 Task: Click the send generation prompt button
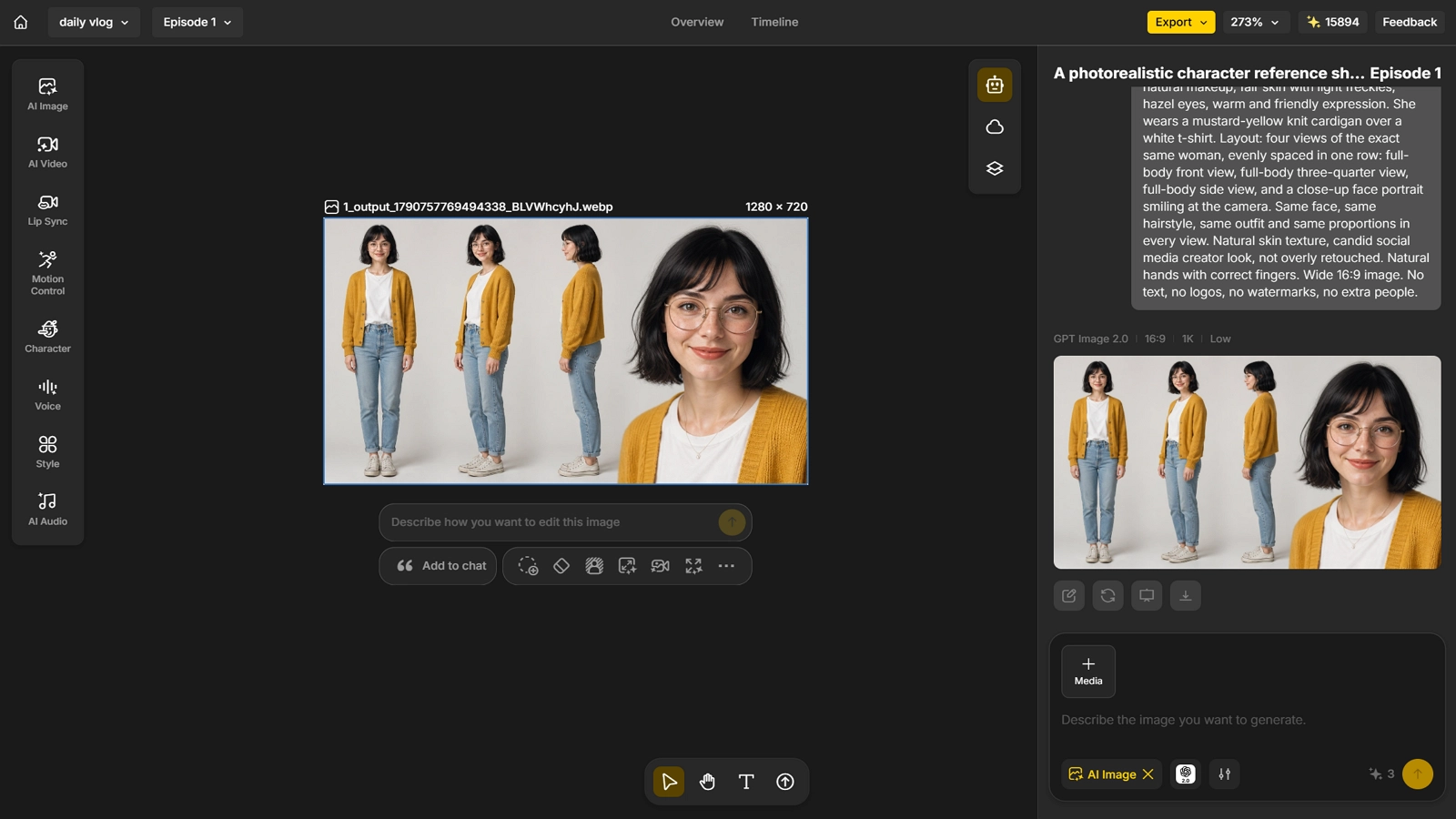pos(1418,774)
